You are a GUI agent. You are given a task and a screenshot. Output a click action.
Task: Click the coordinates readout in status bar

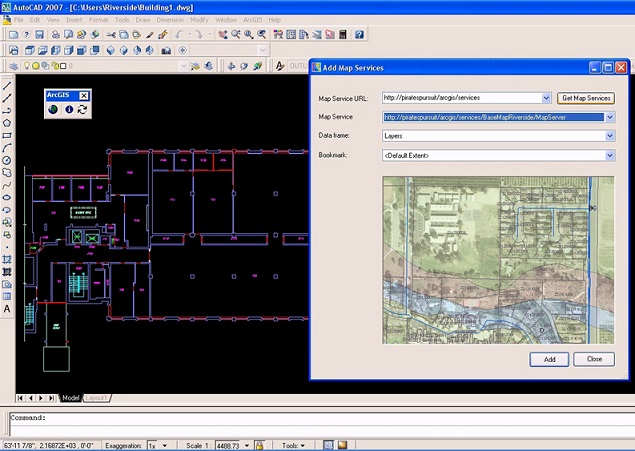pos(49,445)
